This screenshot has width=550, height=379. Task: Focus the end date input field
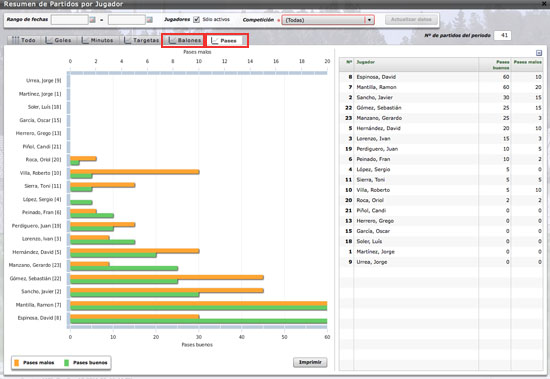[127, 20]
